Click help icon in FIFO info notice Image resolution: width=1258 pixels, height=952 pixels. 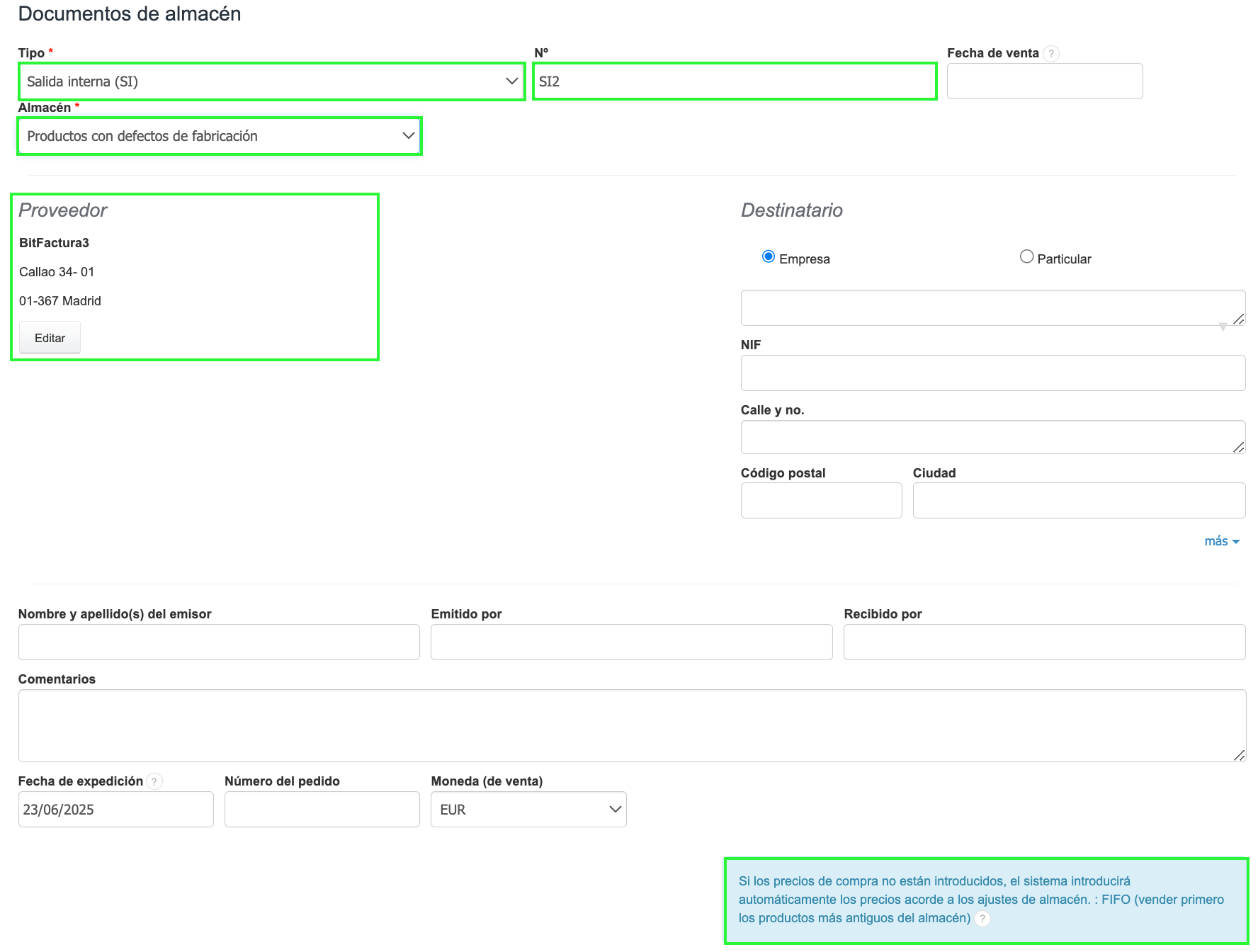coord(982,919)
